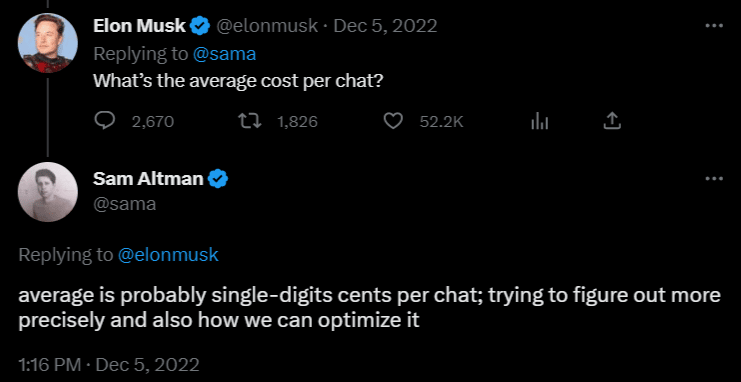
Task: Click the 52.2K likes count
Action: point(441,122)
